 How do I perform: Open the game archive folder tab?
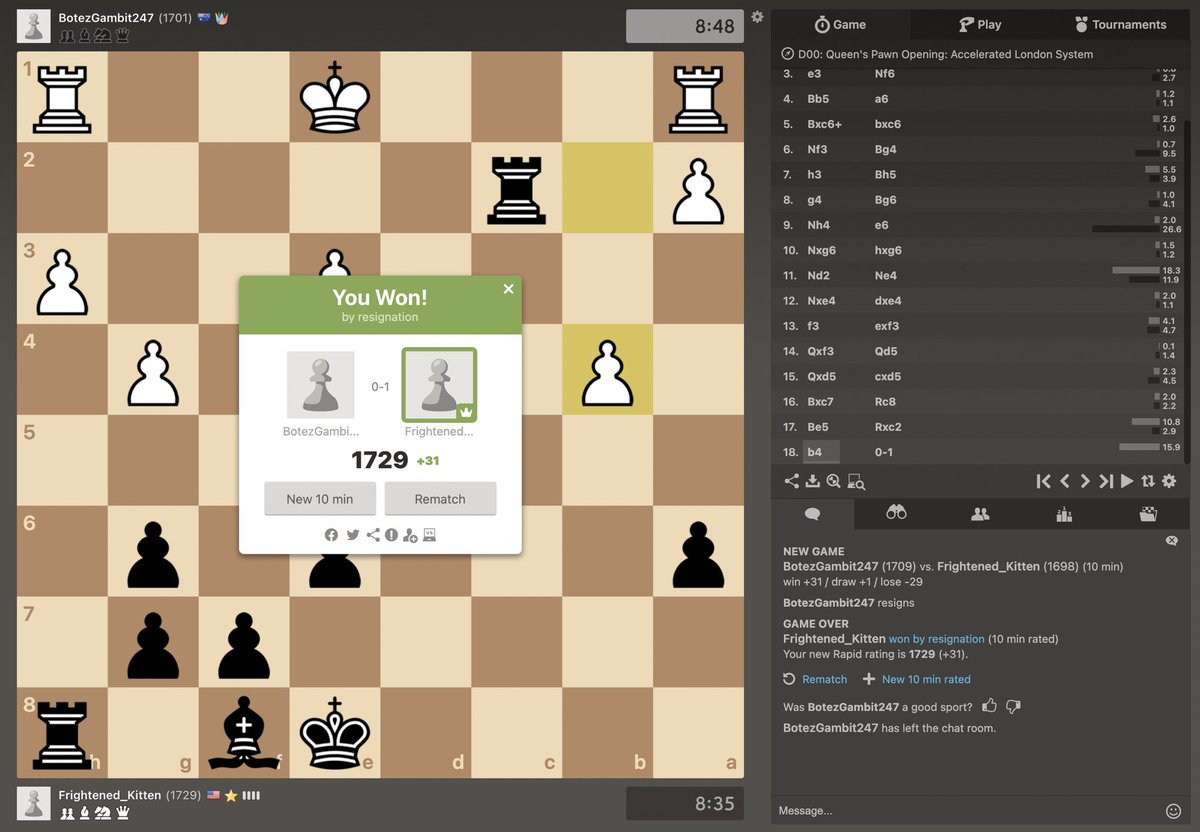click(1148, 514)
